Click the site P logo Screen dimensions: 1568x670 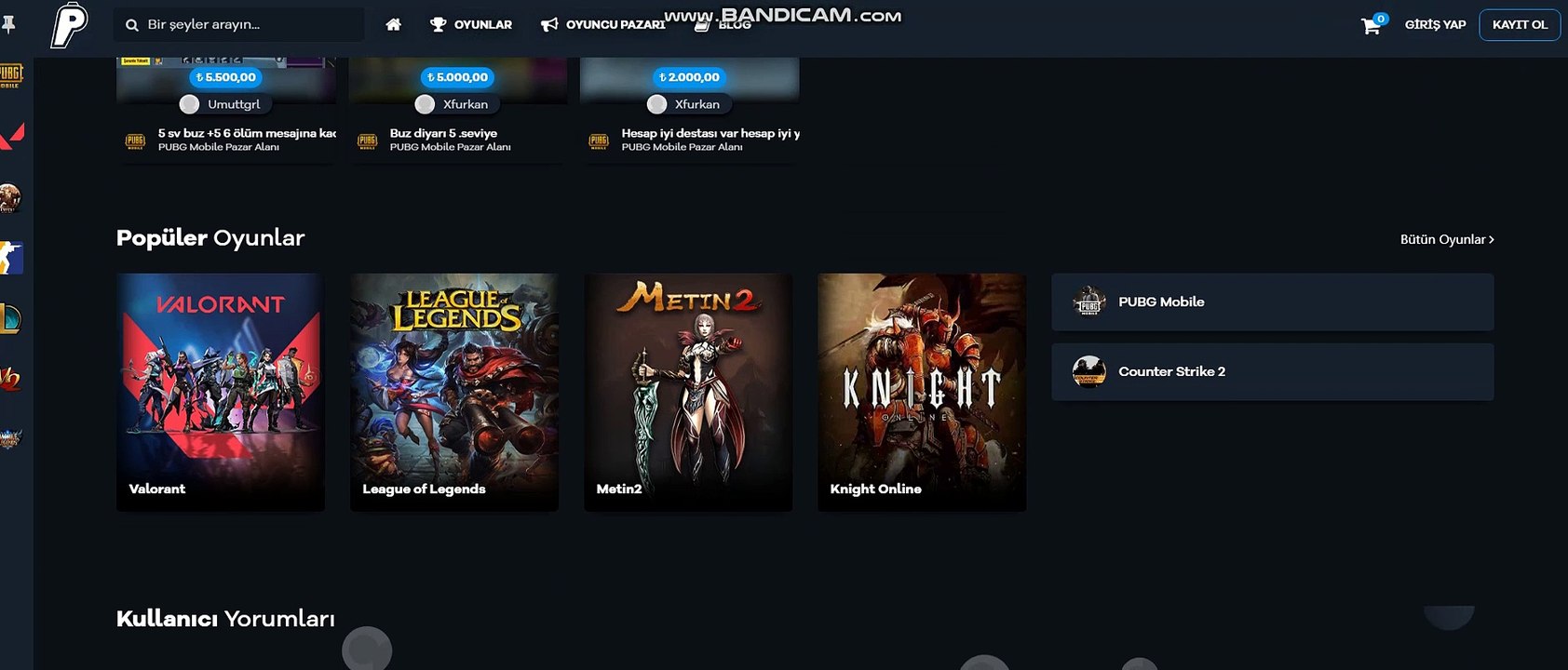pos(69,24)
